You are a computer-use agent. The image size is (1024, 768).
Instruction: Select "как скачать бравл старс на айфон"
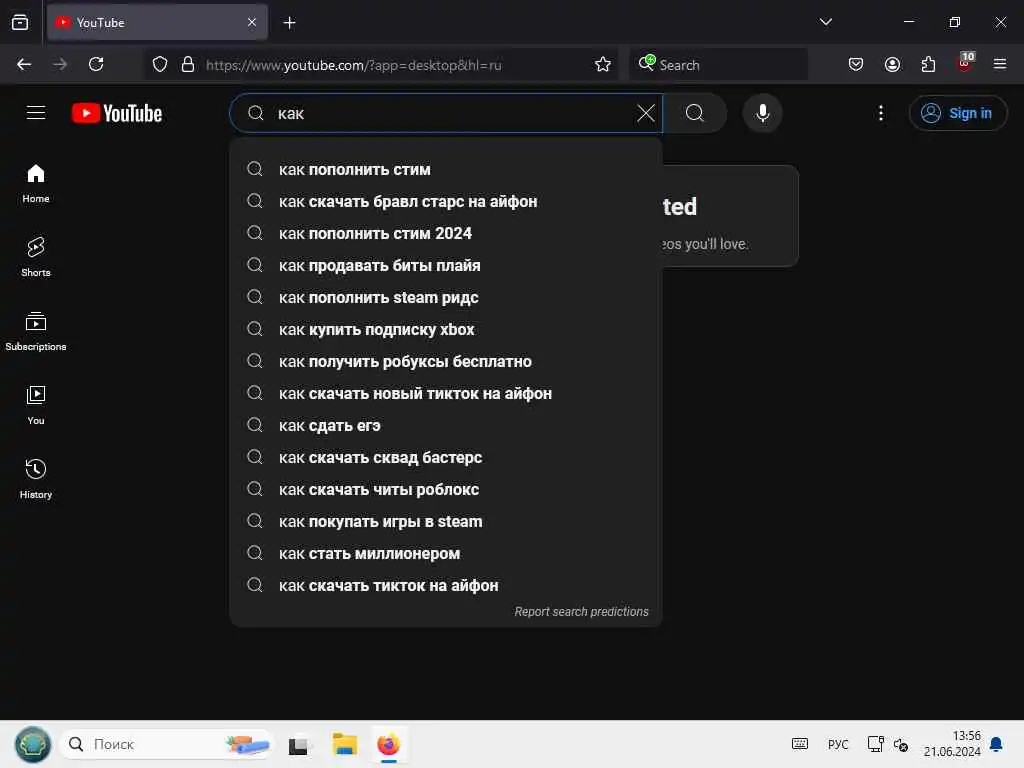(x=446, y=201)
